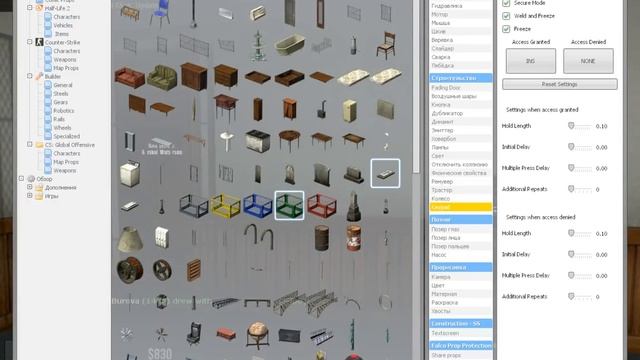Spawn the blue plastic chair prop

[161, 13]
